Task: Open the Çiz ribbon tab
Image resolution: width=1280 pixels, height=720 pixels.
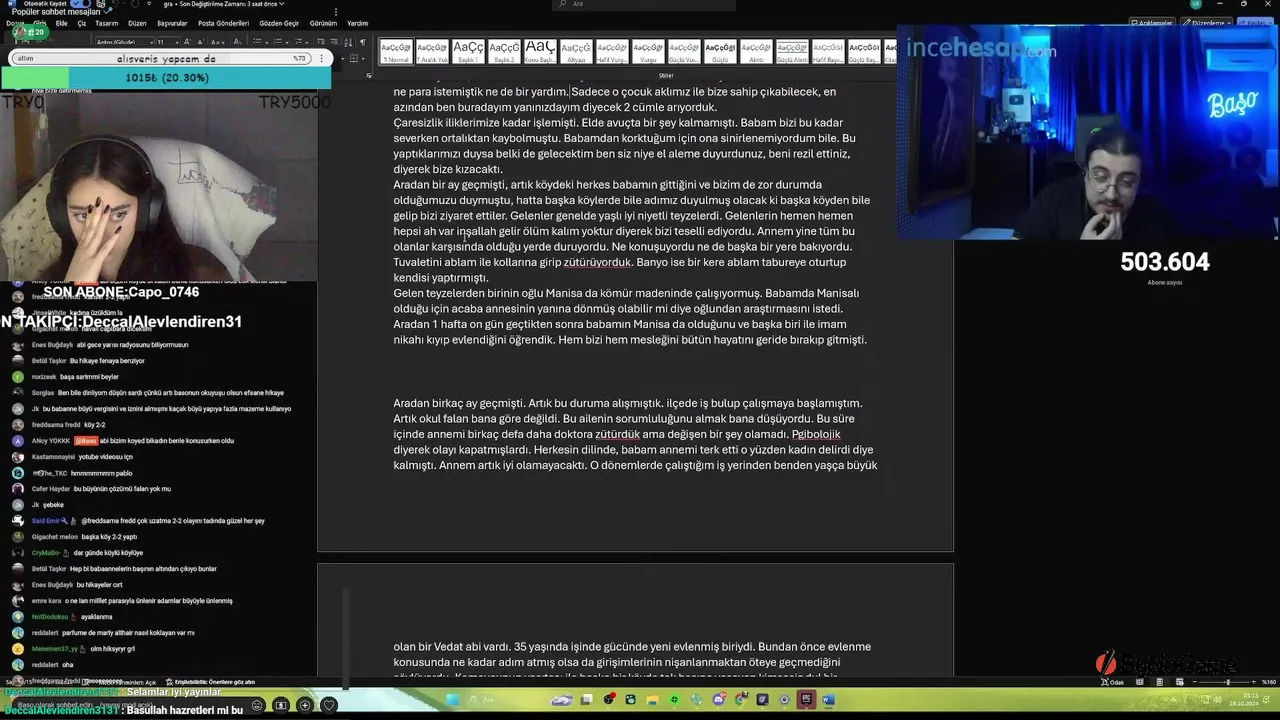Action: point(82,23)
